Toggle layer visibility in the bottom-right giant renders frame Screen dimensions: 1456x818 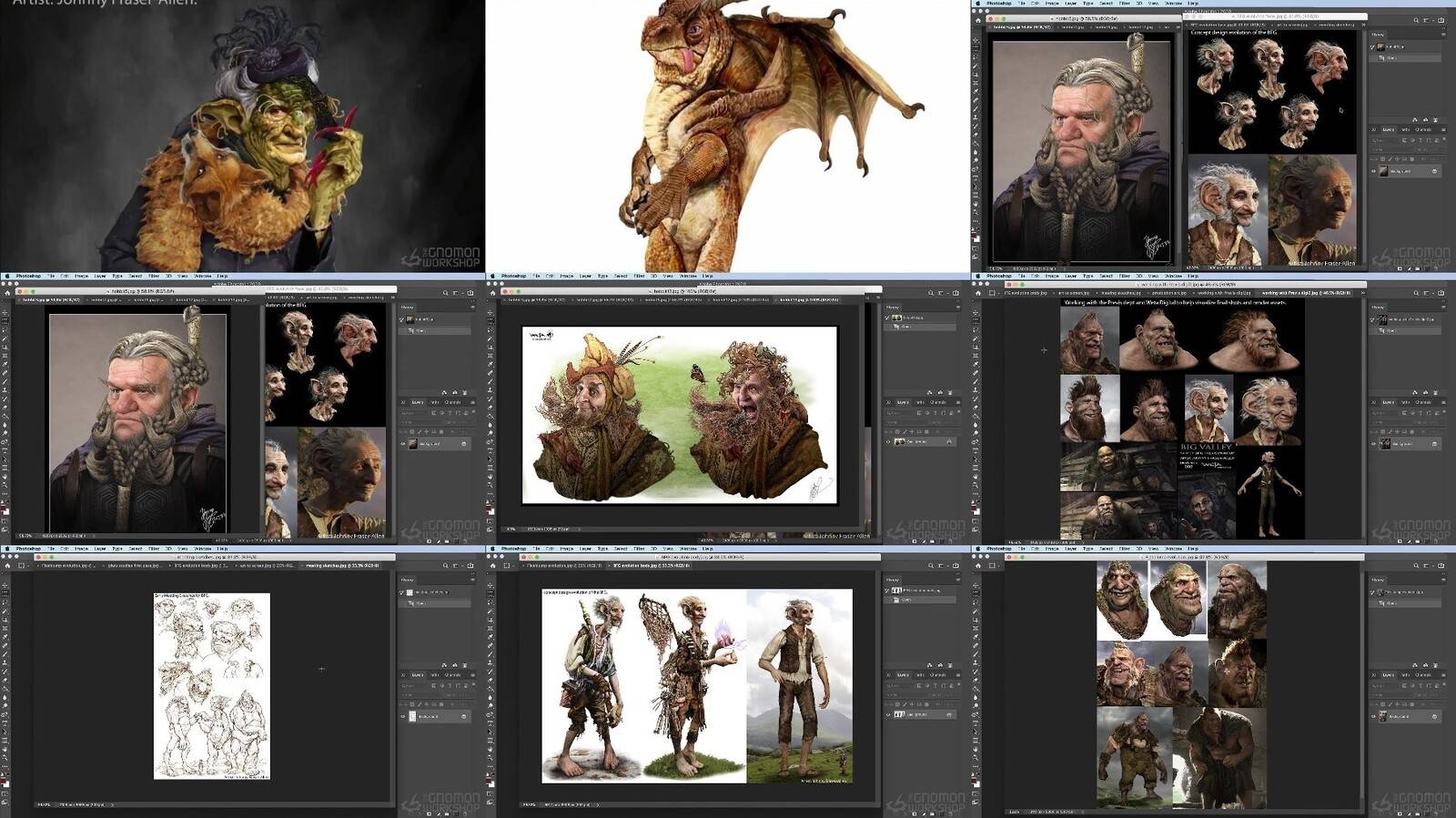click(x=1374, y=717)
